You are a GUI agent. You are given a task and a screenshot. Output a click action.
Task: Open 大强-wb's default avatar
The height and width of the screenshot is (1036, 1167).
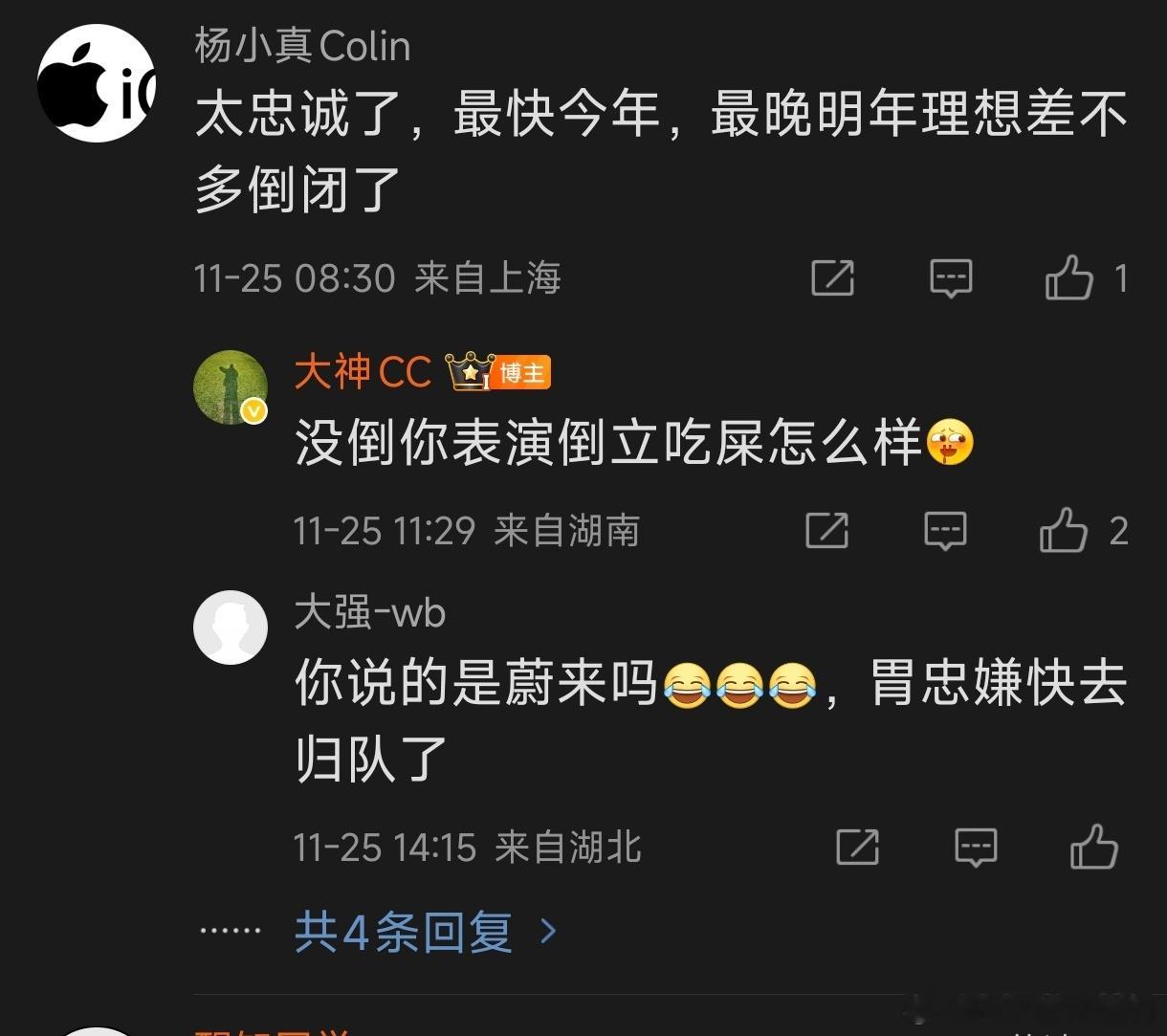(x=230, y=628)
